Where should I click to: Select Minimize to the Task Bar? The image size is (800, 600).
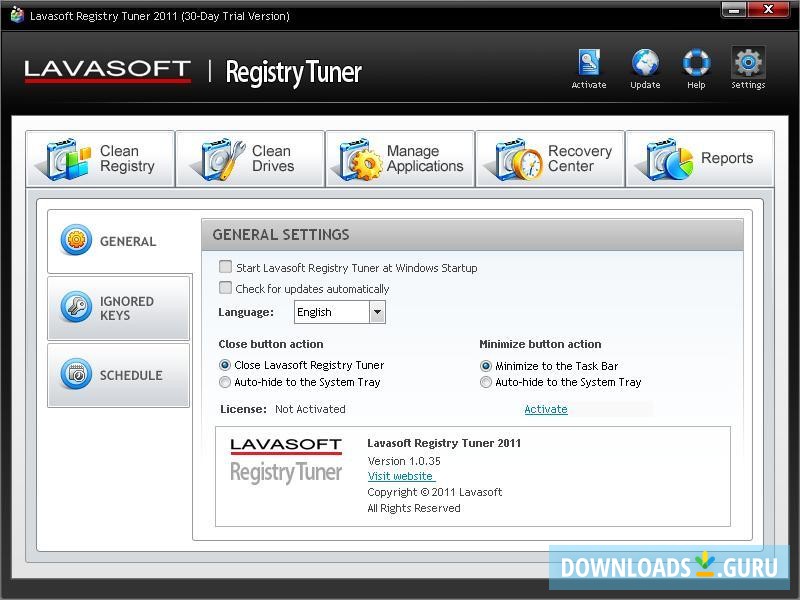click(486, 366)
